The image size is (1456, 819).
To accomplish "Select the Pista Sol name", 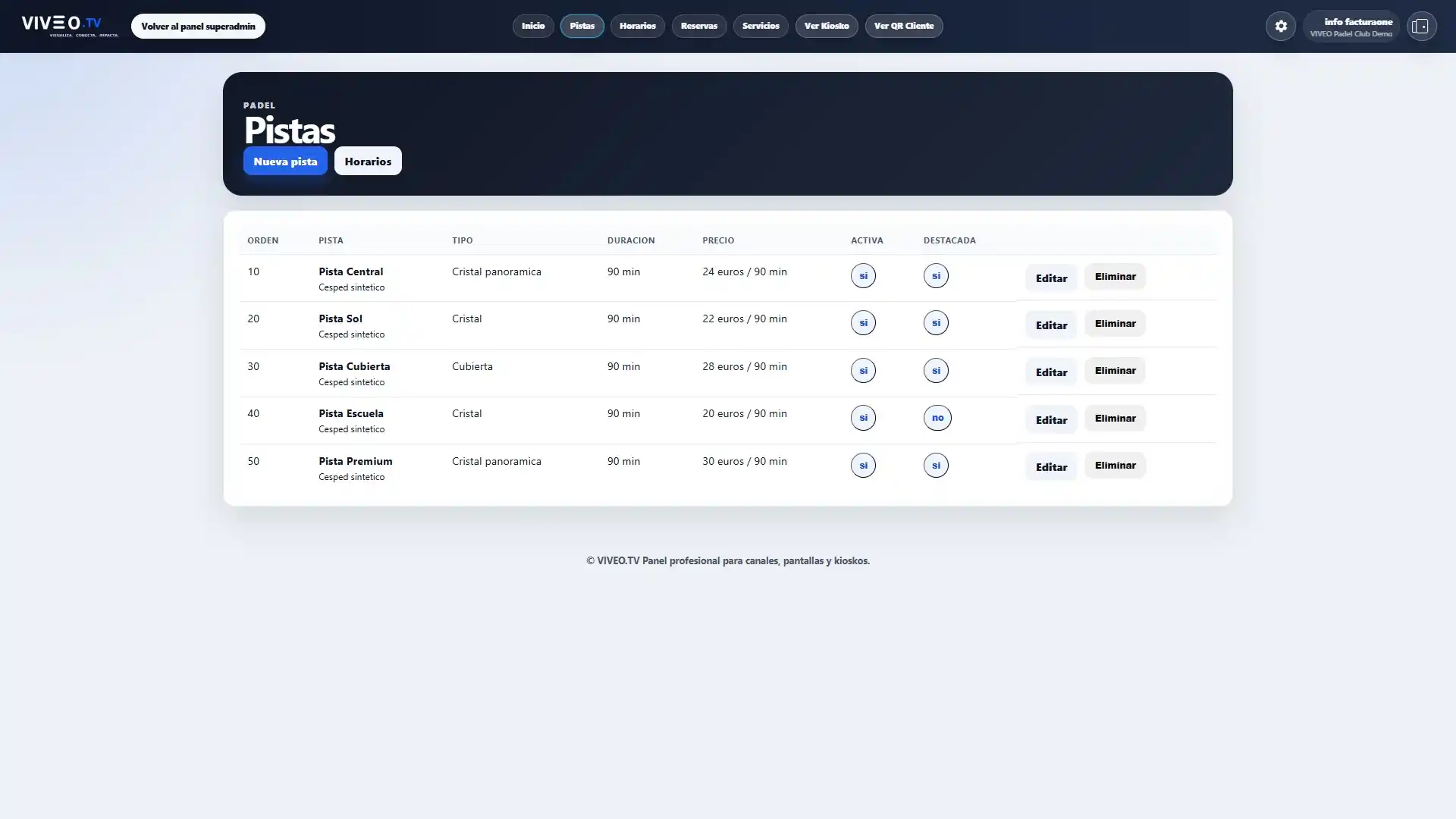I will point(340,318).
